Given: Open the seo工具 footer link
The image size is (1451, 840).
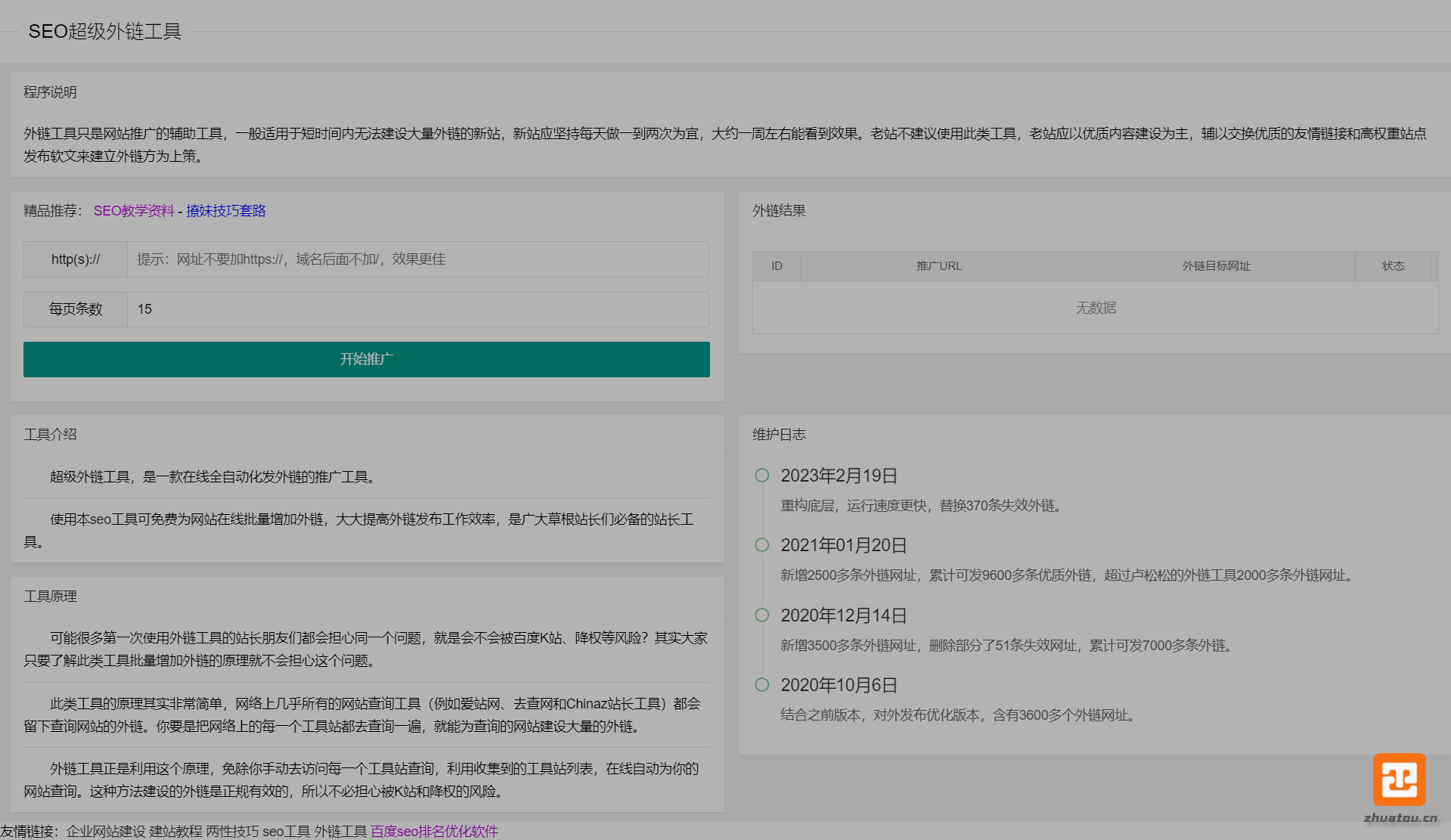Looking at the screenshot, I should (x=287, y=831).
